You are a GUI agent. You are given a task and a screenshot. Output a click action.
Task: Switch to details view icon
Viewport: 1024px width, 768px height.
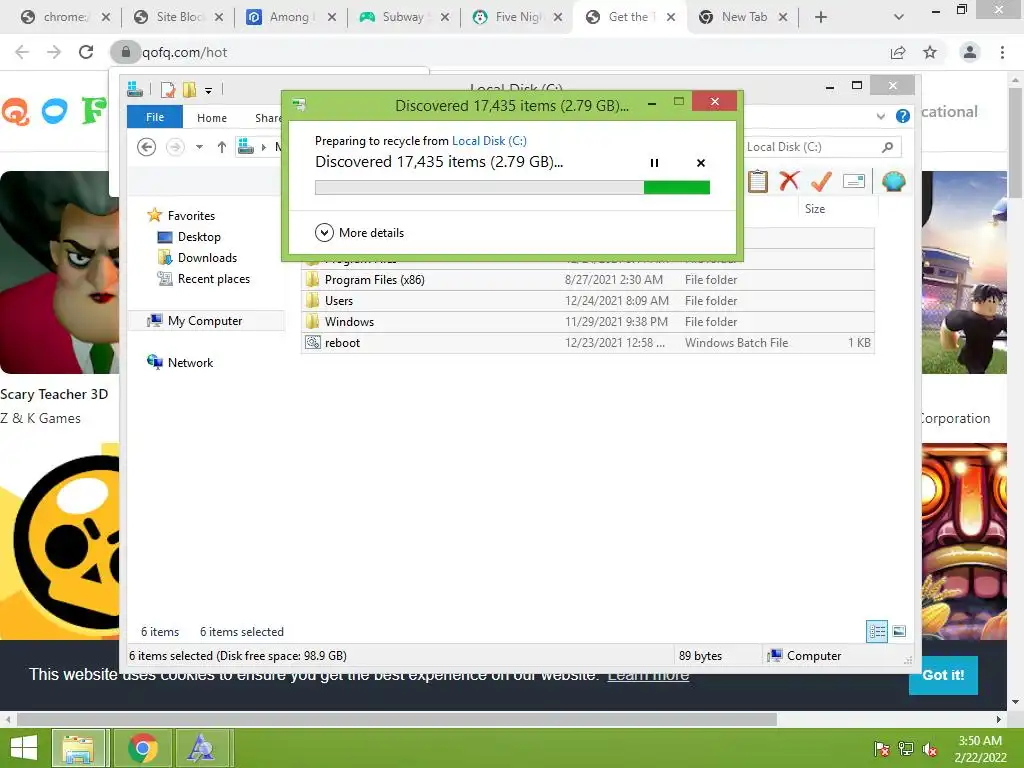(x=876, y=631)
